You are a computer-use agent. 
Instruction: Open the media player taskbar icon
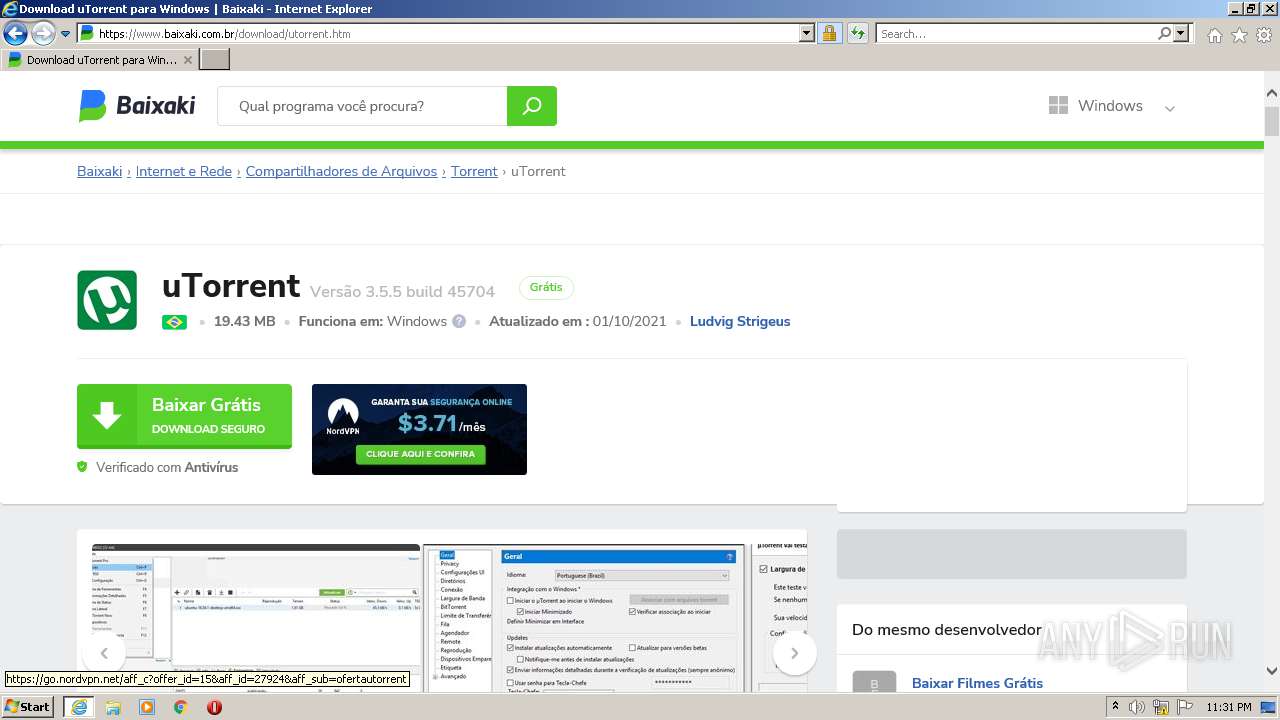147,707
